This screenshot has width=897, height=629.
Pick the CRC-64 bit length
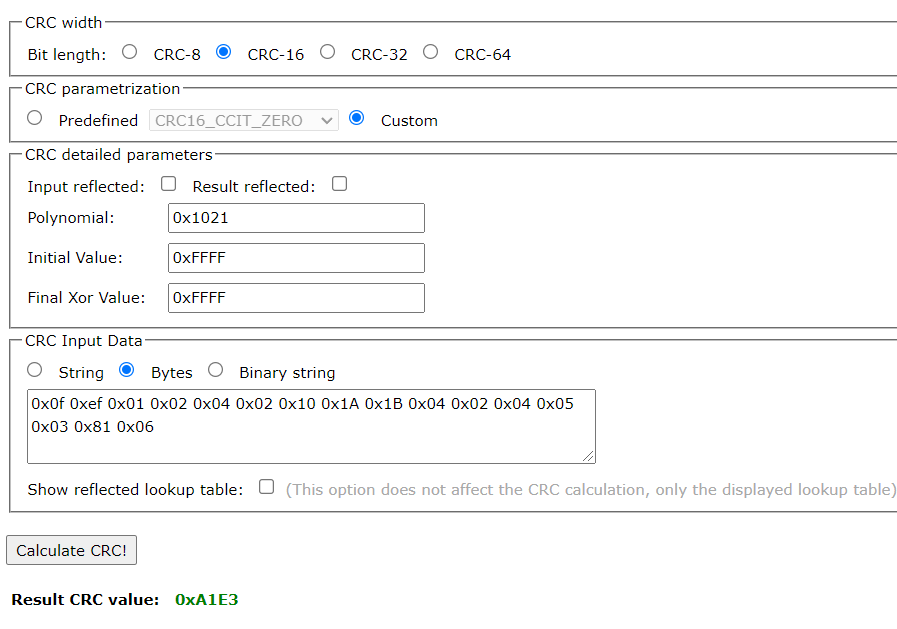tap(431, 52)
